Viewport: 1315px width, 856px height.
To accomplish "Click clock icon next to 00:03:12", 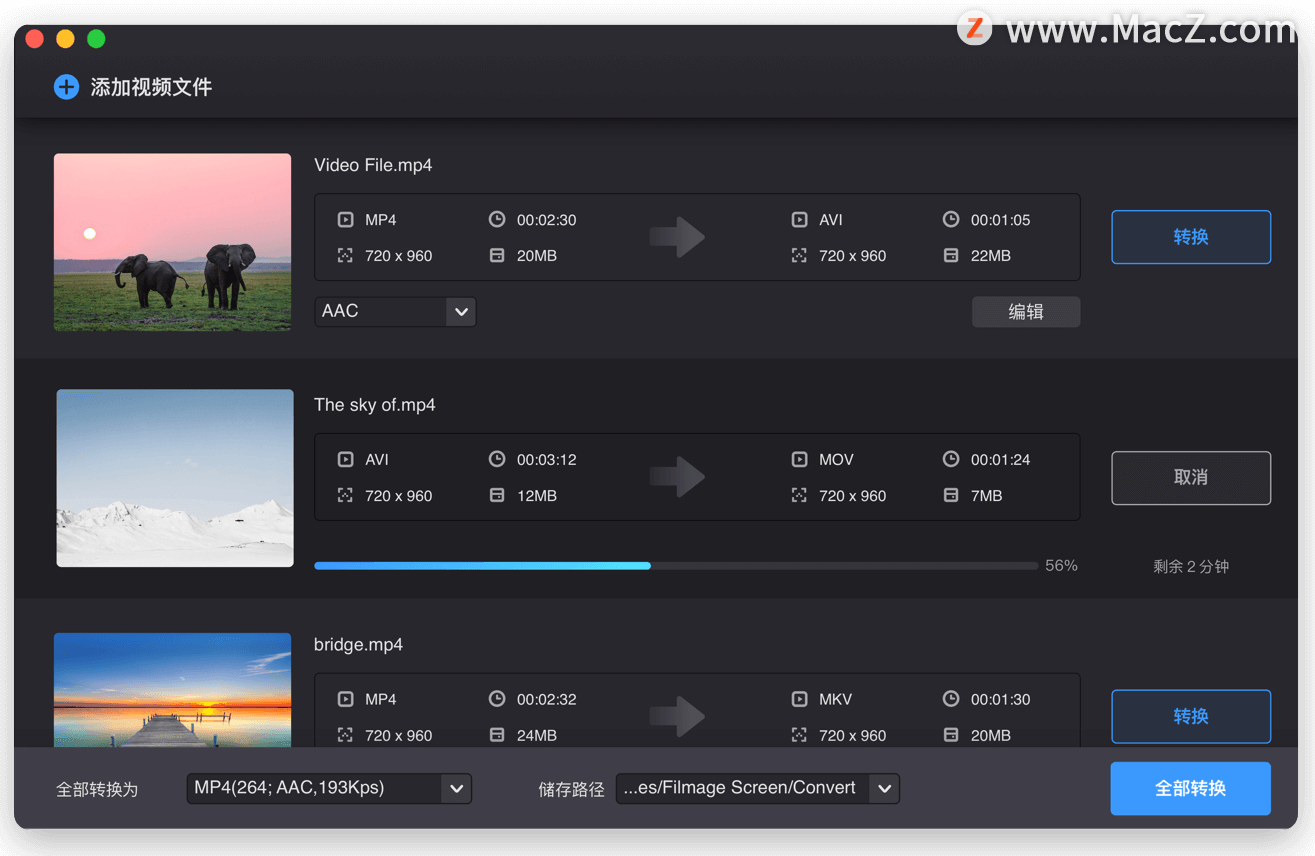I will [x=497, y=459].
